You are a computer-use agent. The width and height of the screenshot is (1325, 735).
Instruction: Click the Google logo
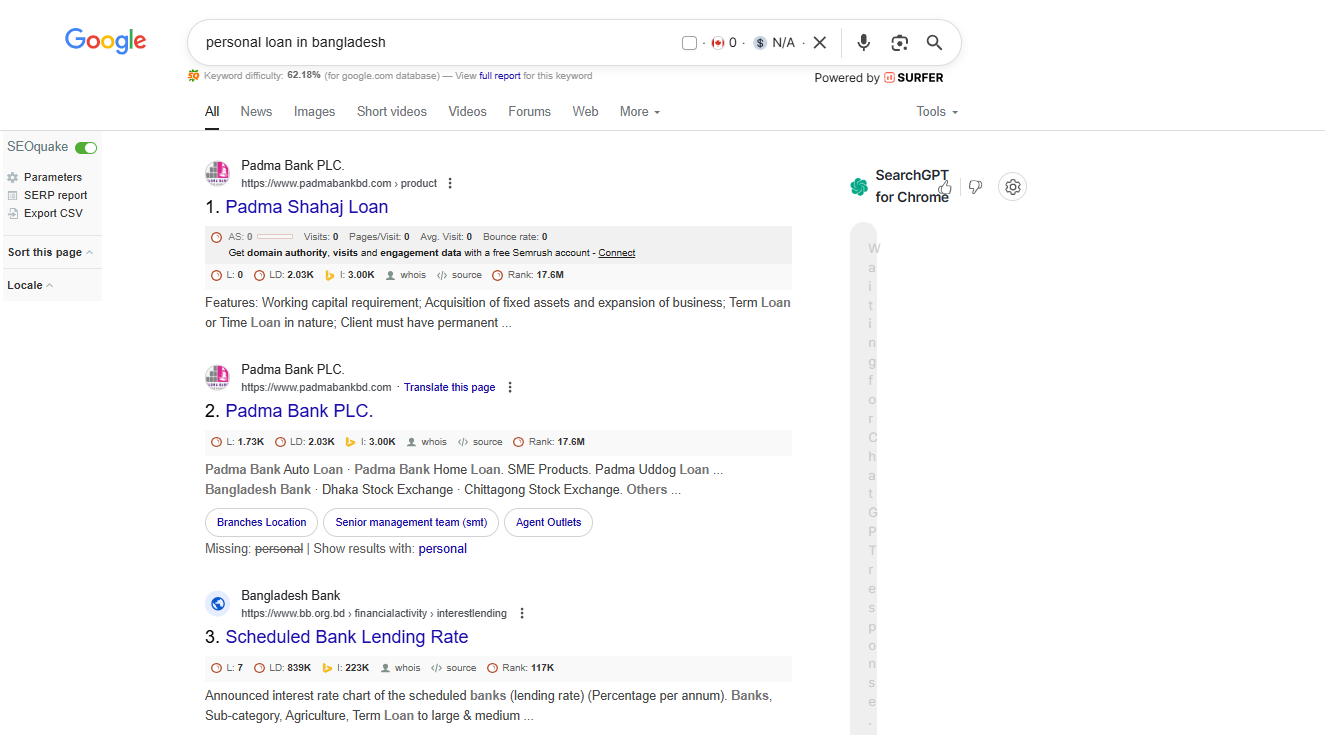click(105, 41)
